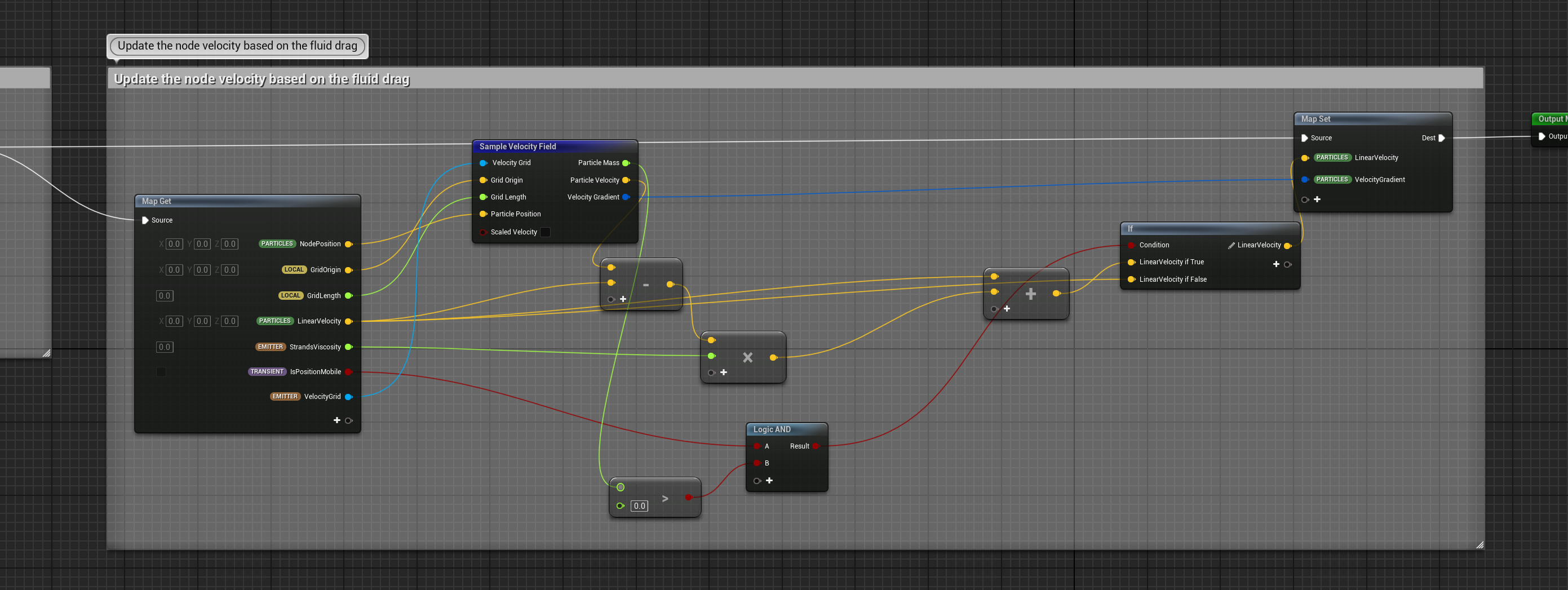Toggle the IsPositionMobile default checkbox

(161, 371)
